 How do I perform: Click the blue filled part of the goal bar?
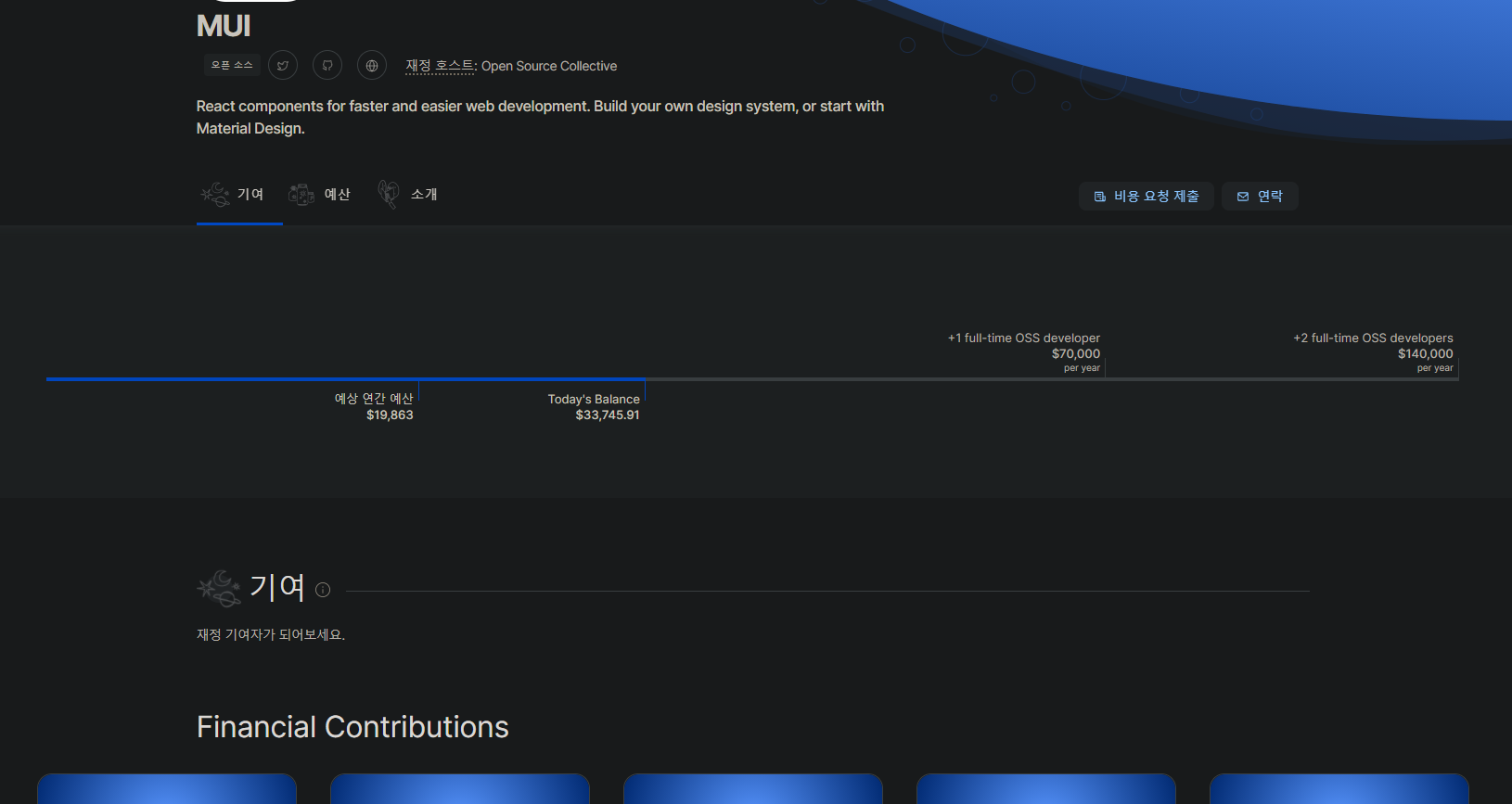tap(345, 379)
